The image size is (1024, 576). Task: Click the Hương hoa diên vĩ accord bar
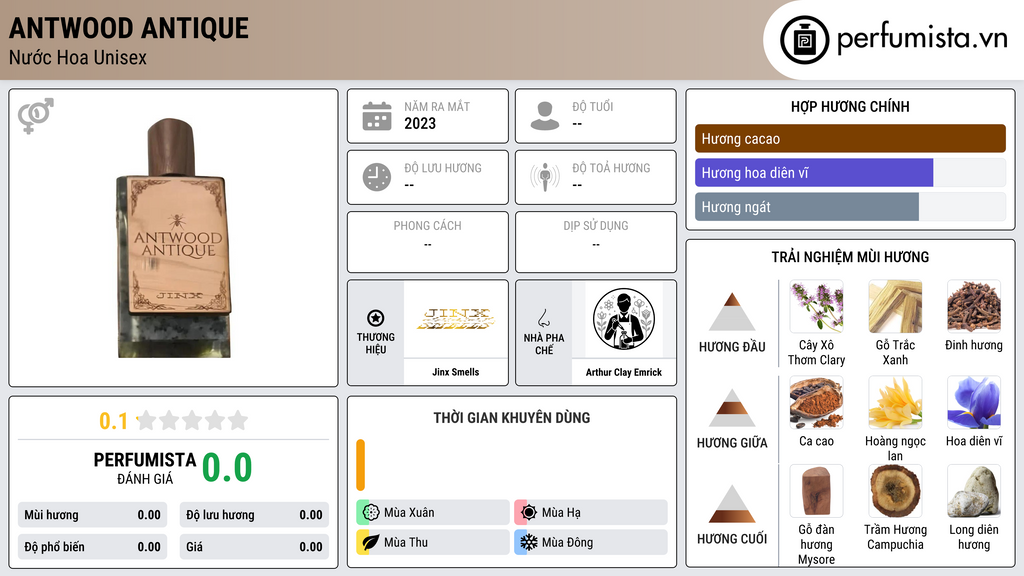(x=850, y=172)
